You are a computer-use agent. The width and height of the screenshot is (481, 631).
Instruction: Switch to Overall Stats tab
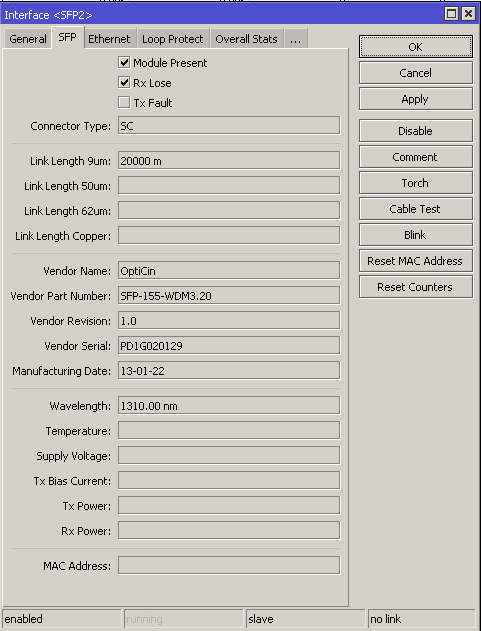[246, 39]
